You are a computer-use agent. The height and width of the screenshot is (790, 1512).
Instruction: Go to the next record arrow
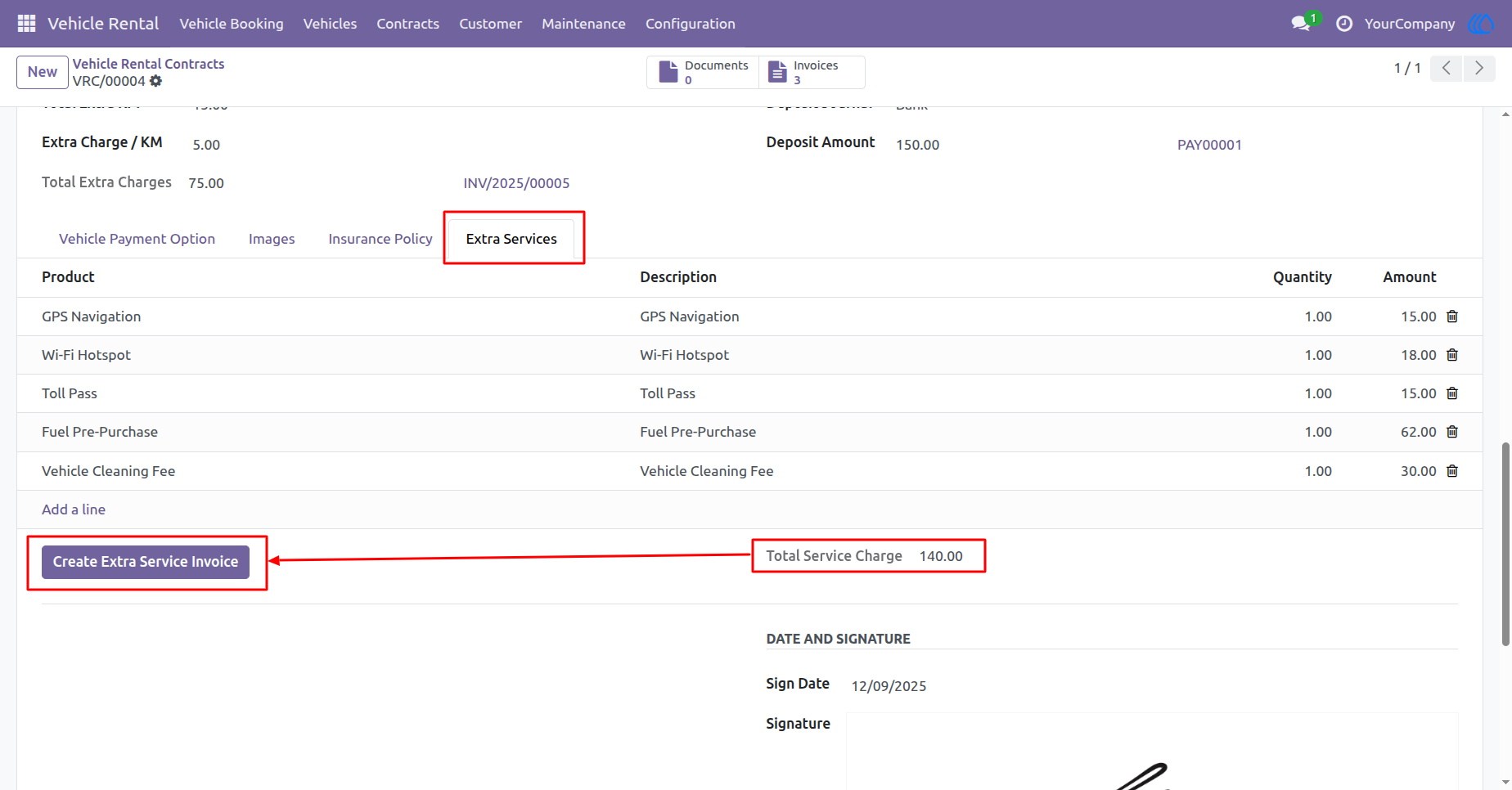[1479, 68]
